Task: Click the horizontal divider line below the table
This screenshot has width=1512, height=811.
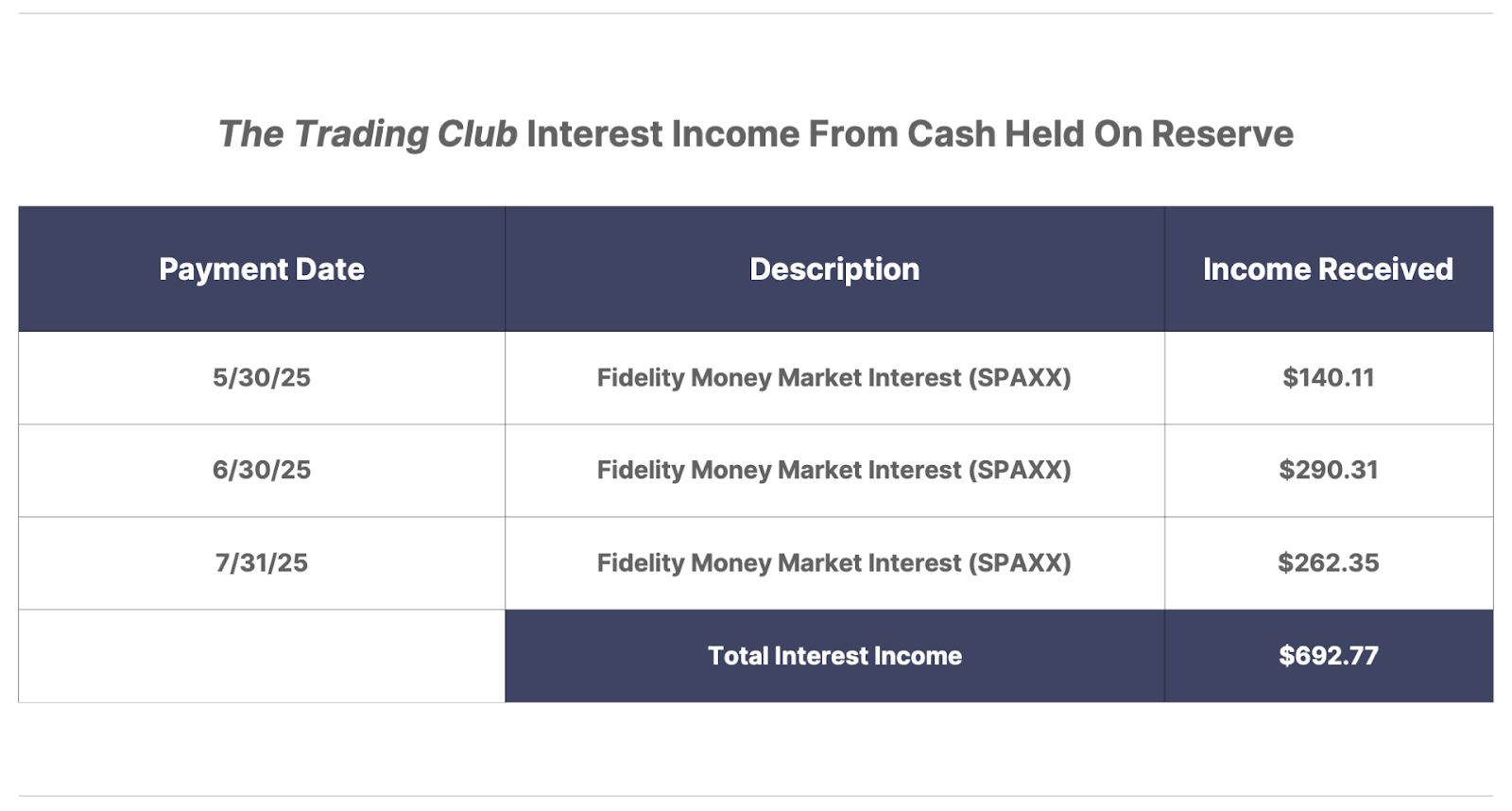Action: 756,796
